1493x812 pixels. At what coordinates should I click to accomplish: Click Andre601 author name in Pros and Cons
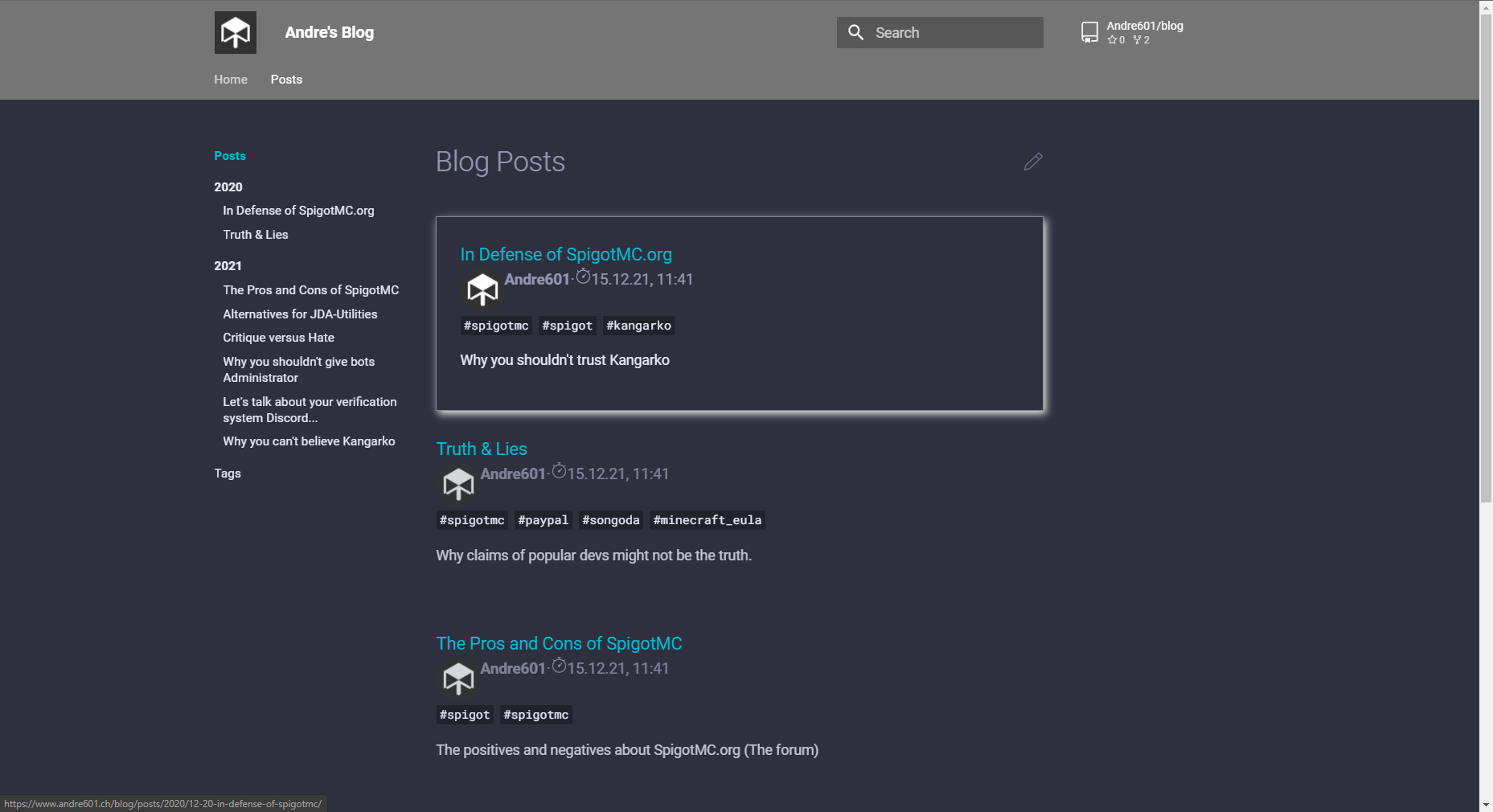513,668
